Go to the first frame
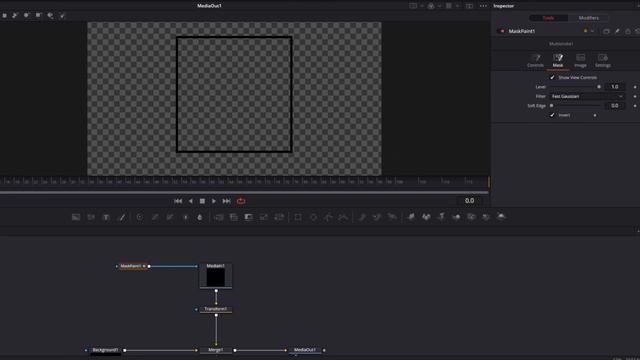640x360 pixels. tap(178, 201)
